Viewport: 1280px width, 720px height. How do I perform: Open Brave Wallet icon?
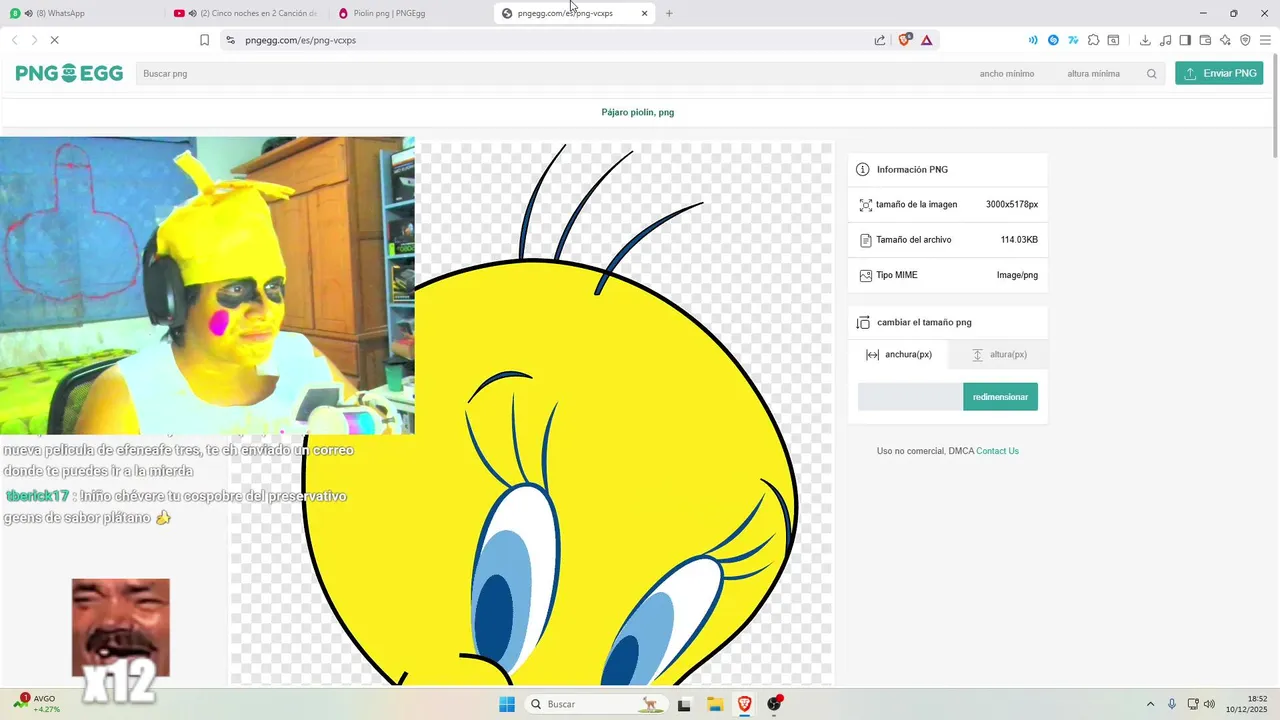(1205, 40)
